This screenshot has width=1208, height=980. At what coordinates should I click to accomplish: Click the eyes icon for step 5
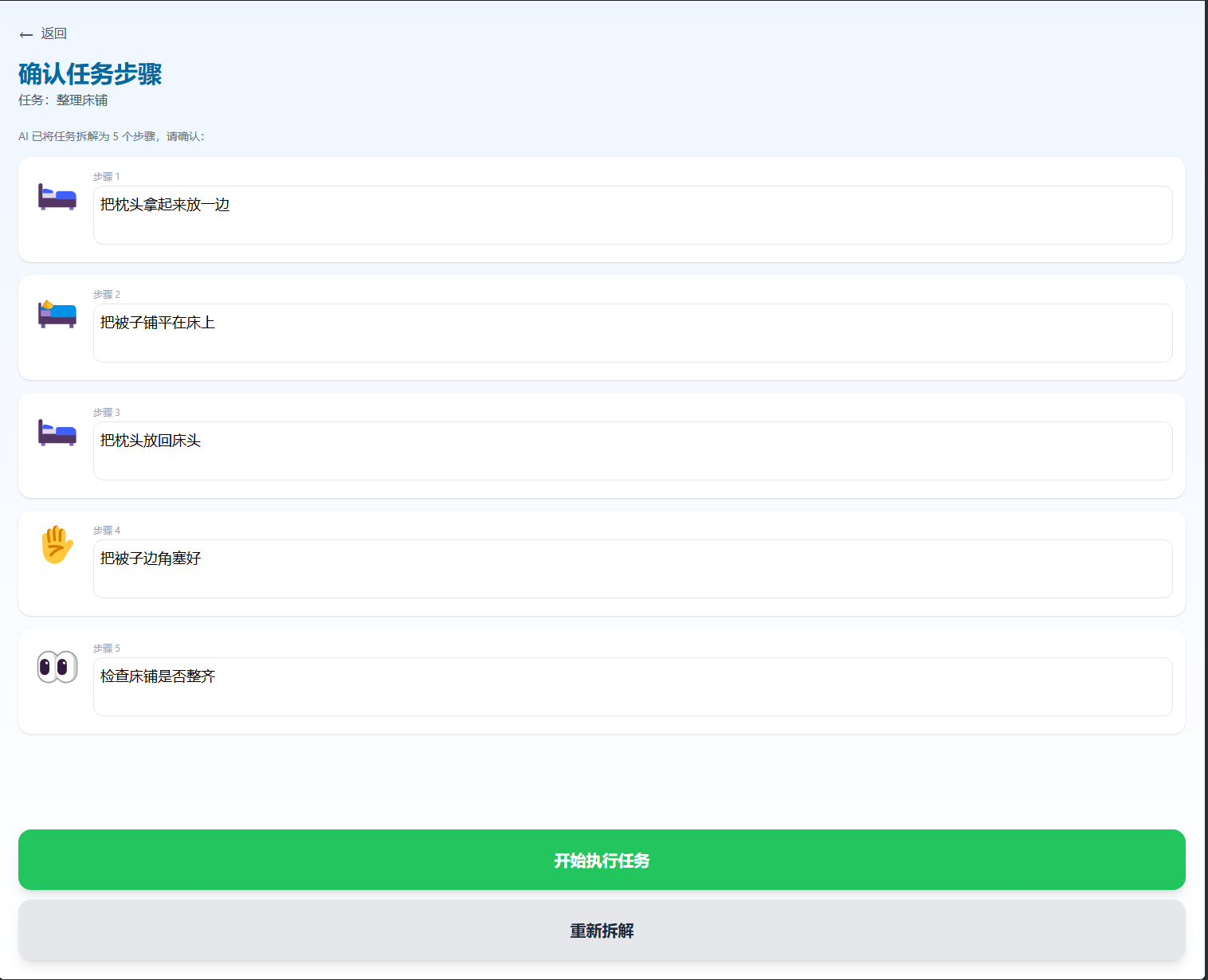[x=57, y=667]
